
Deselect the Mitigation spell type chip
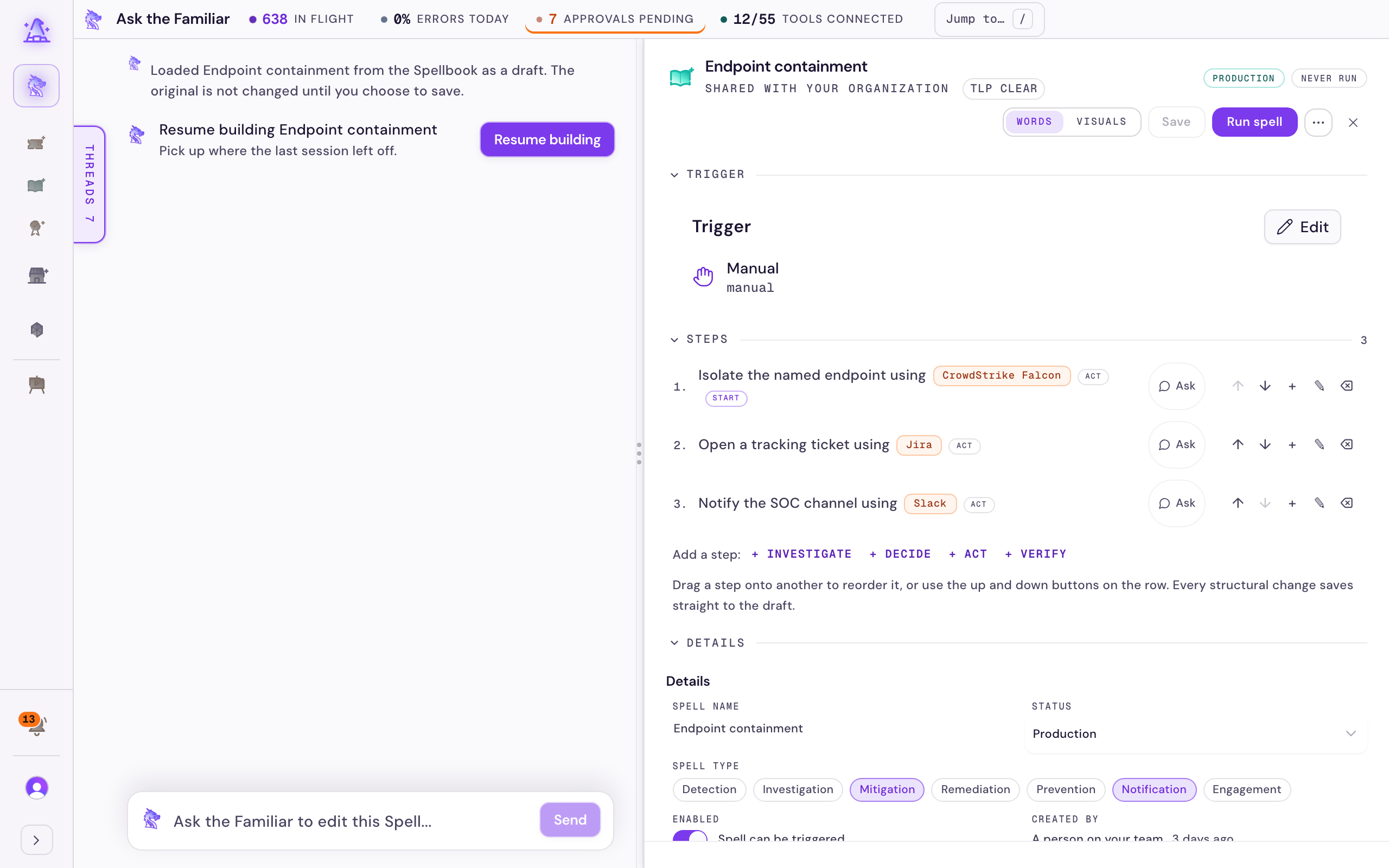[886, 789]
